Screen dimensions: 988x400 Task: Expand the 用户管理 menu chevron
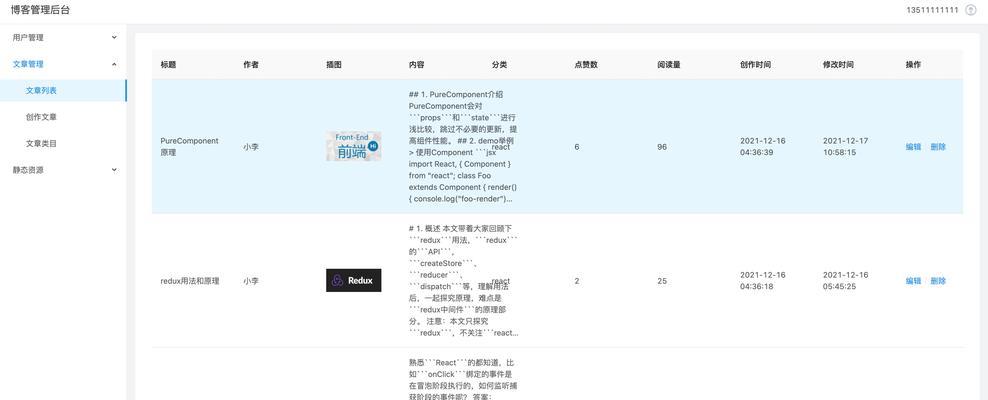[114, 37]
